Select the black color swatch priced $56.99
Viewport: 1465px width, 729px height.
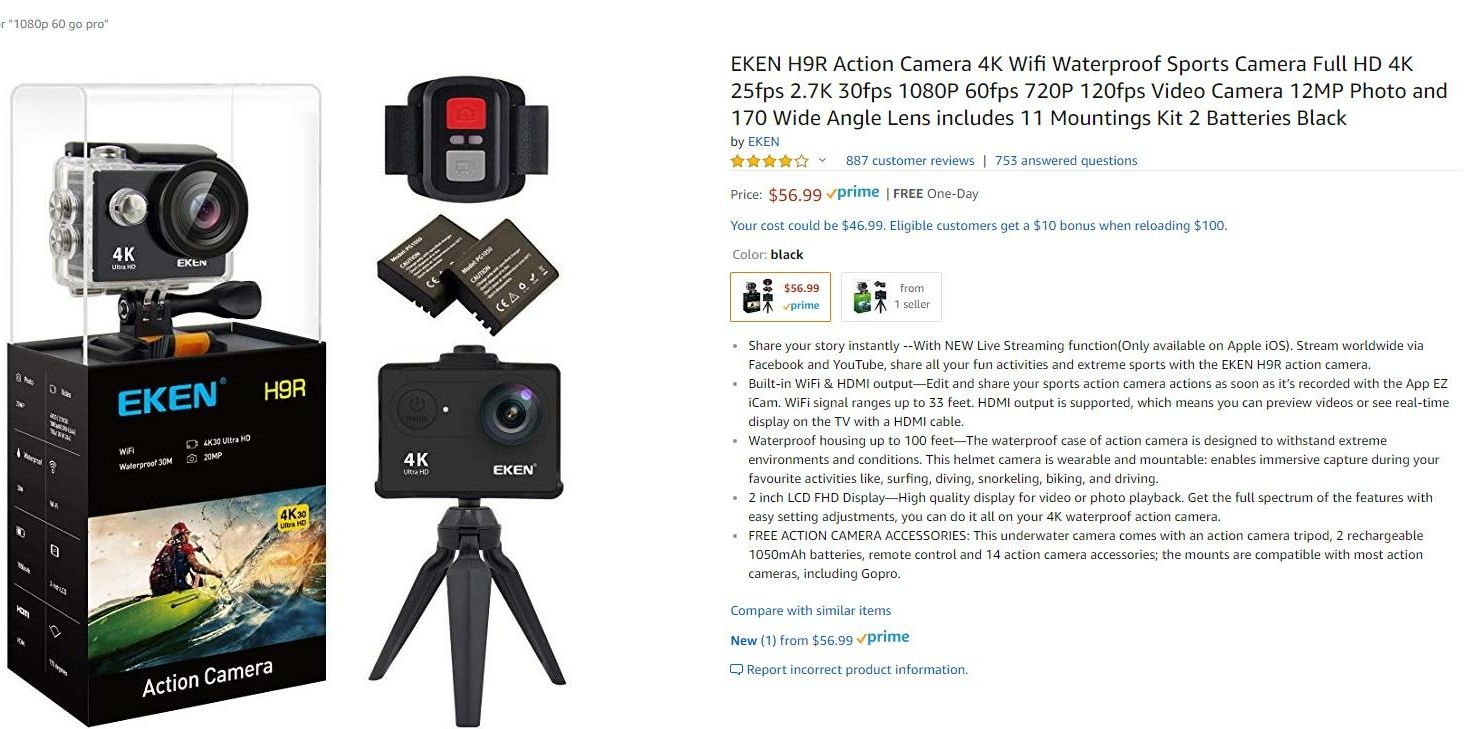coord(780,297)
